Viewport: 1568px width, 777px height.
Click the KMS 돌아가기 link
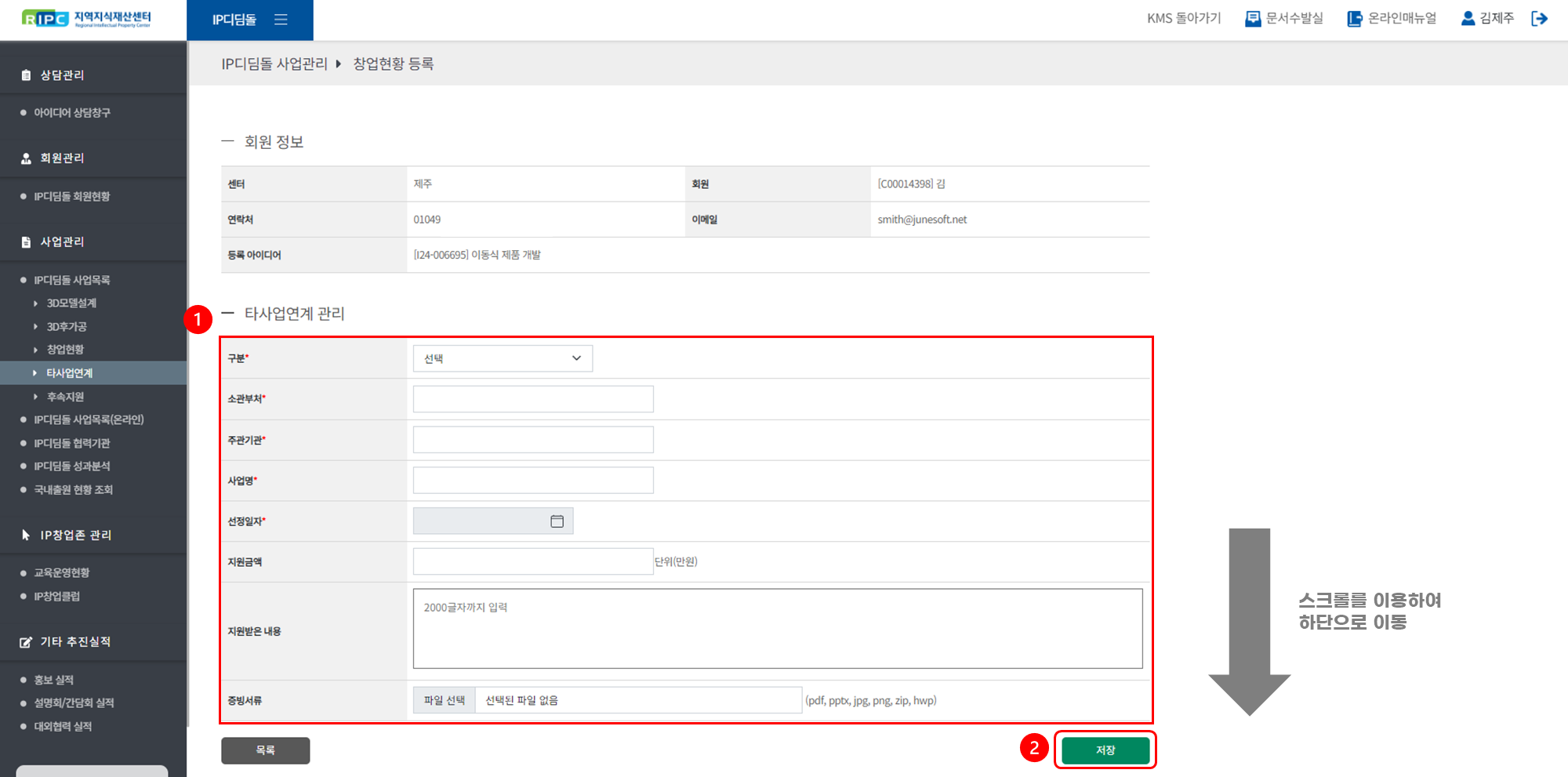(x=1183, y=18)
